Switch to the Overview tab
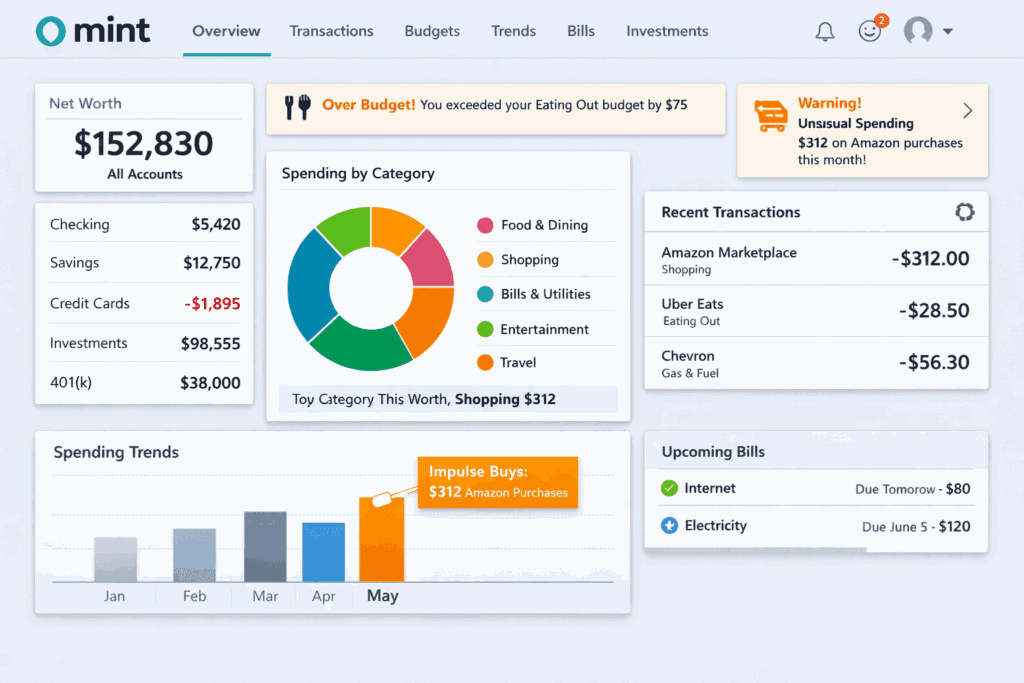1024x683 pixels. 226,31
